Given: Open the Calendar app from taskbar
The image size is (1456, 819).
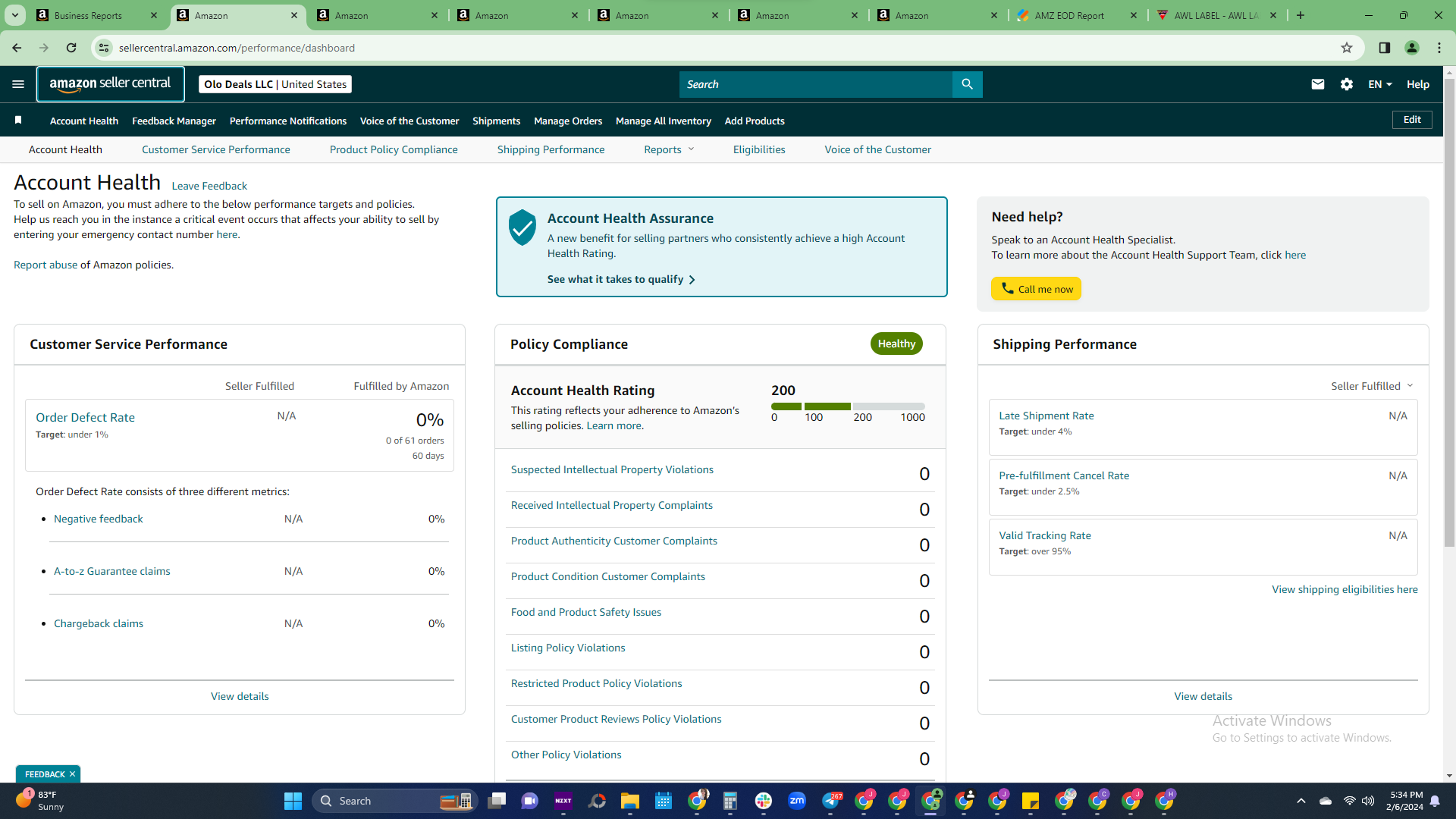Looking at the screenshot, I should pos(664,801).
